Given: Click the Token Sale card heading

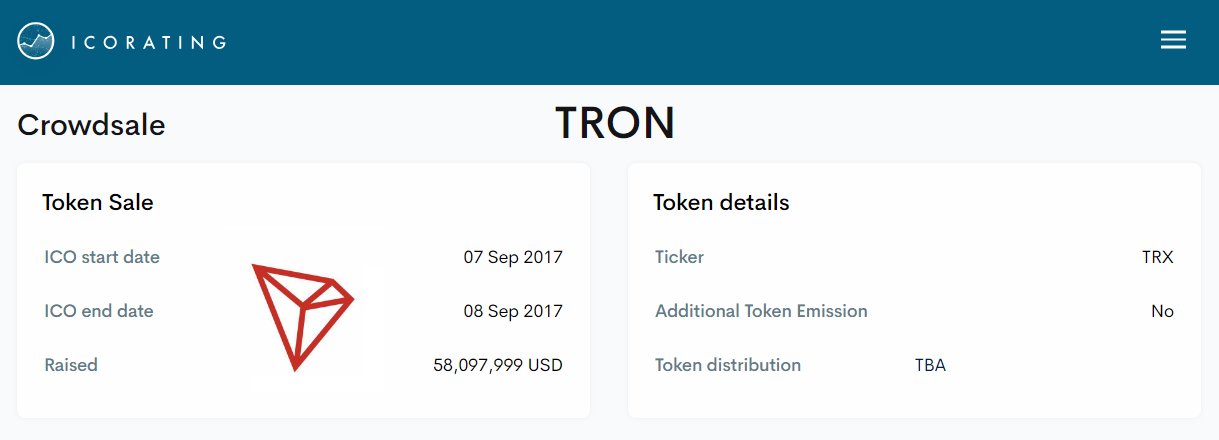Looking at the screenshot, I should (98, 203).
